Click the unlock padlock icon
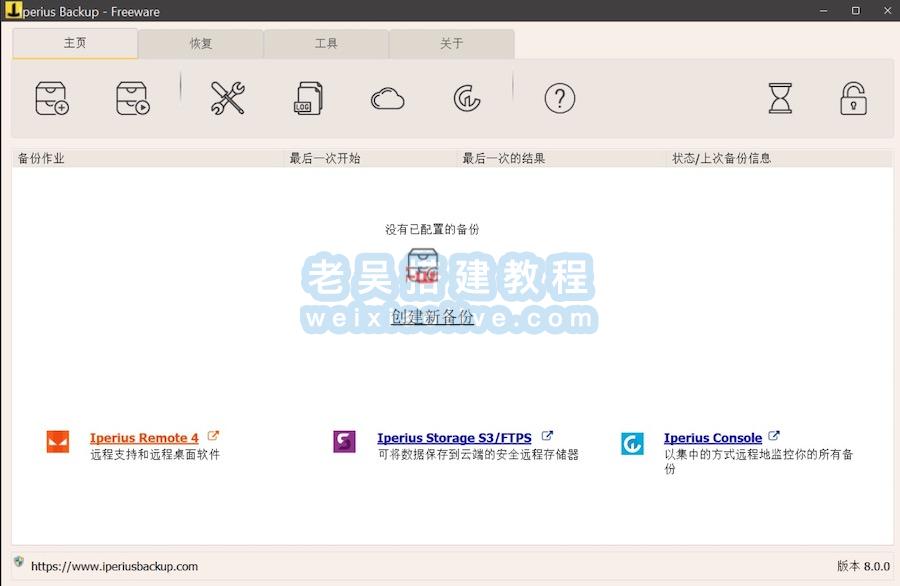900x586 pixels. tap(853, 98)
